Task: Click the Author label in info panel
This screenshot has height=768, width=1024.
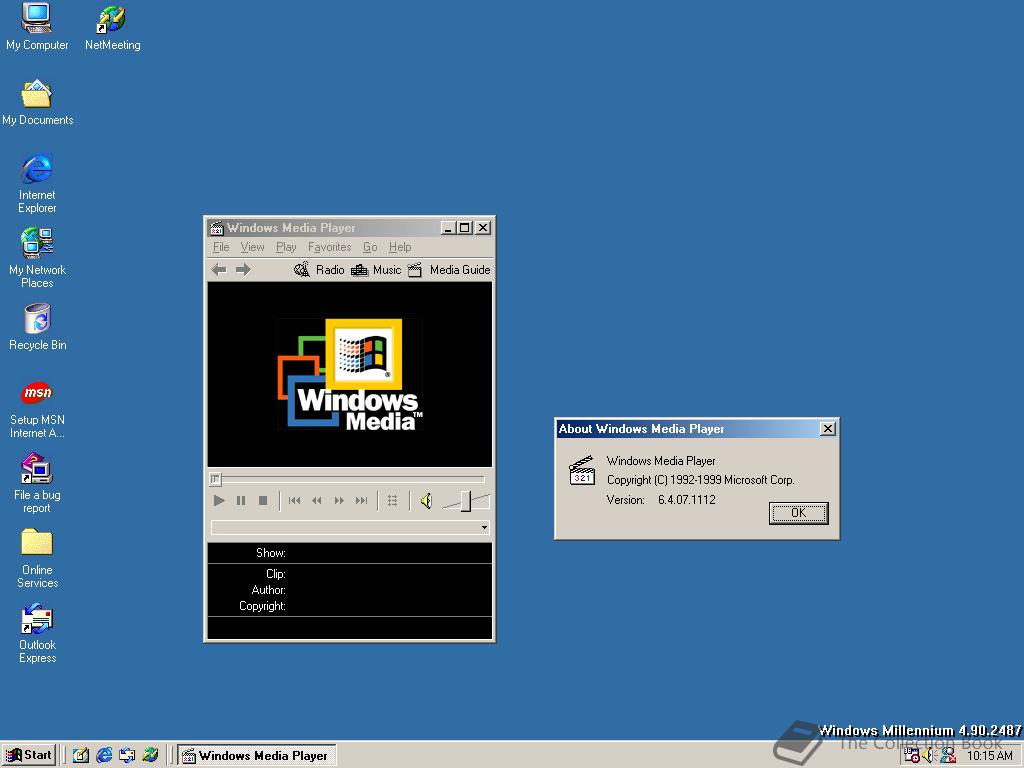Action: pyautogui.click(x=268, y=590)
